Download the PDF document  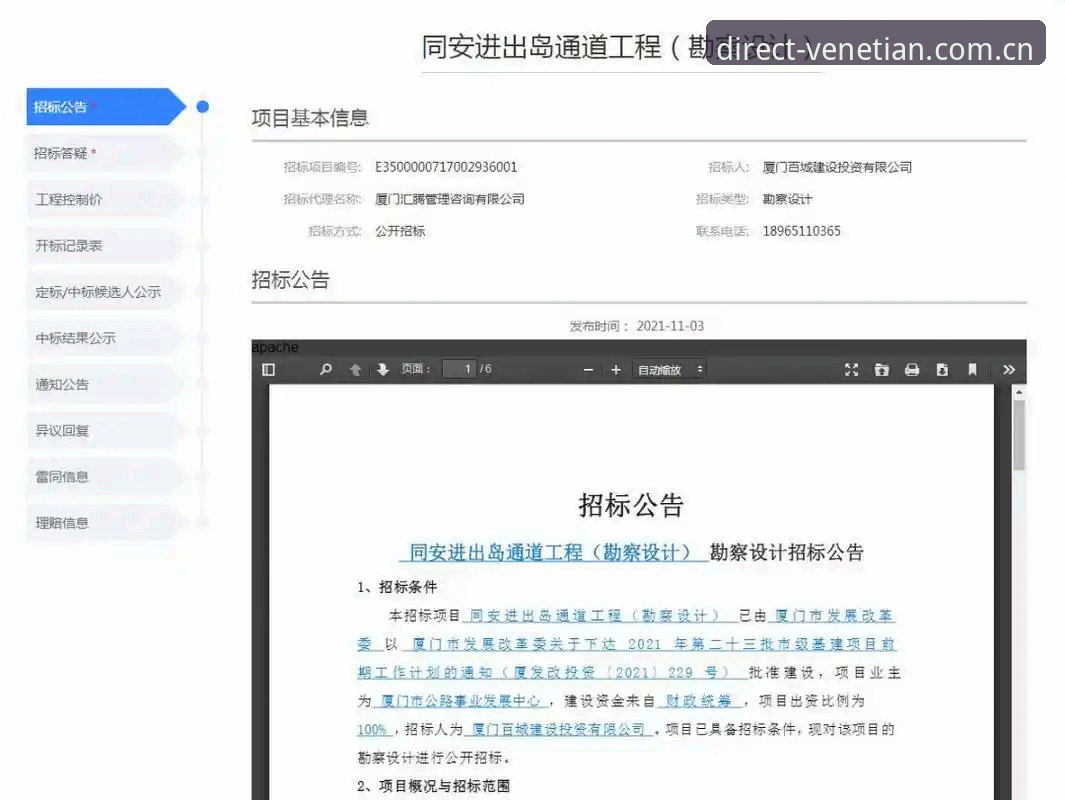(x=942, y=369)
